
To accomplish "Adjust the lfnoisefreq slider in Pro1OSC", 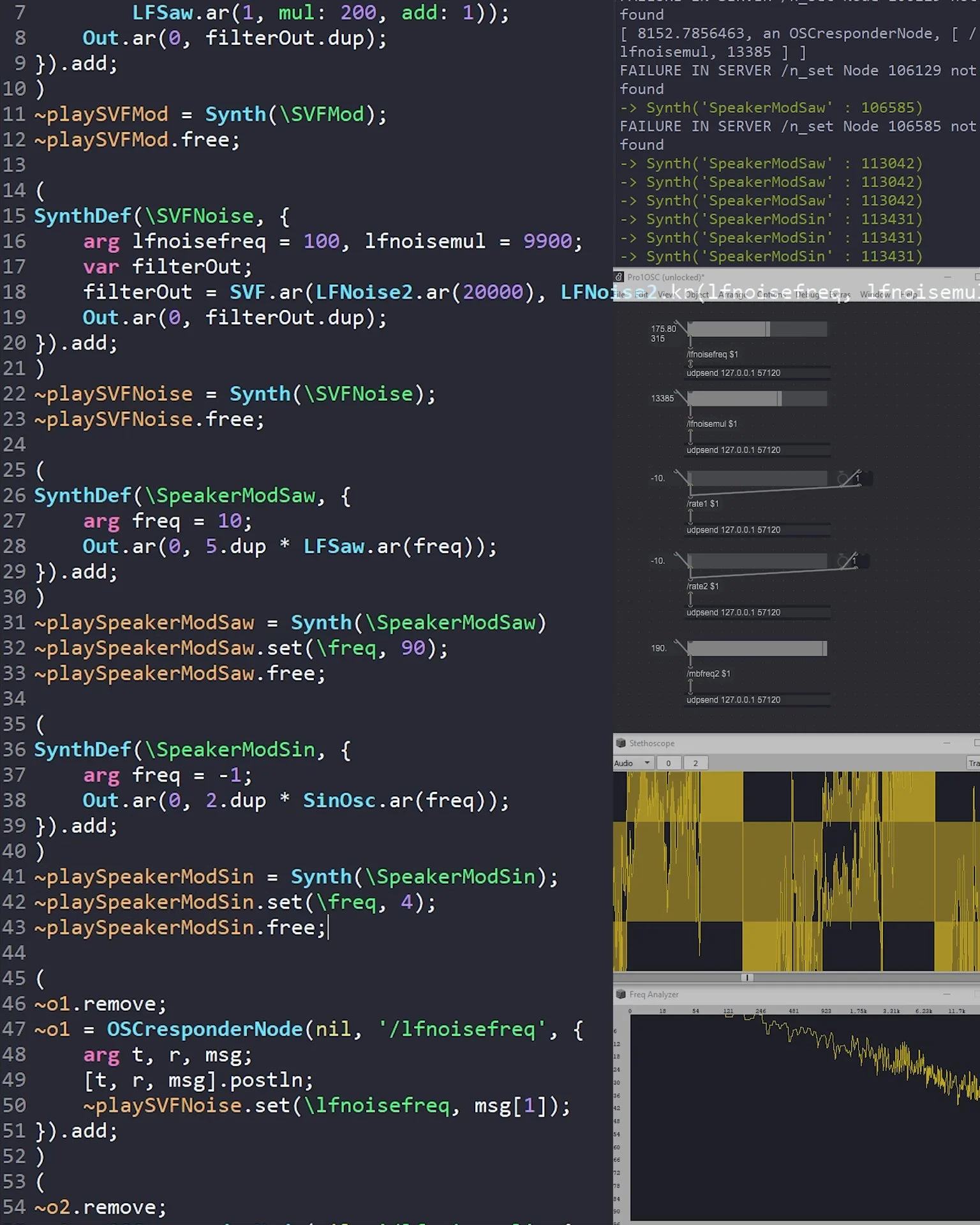I will click(757, 329).
